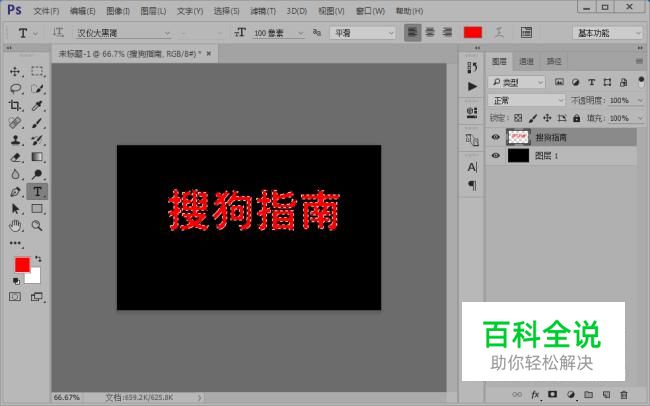This screenshot has height=406, width=650.
Task: Lock transparent pixels of layer
Action: click(518, 118)
